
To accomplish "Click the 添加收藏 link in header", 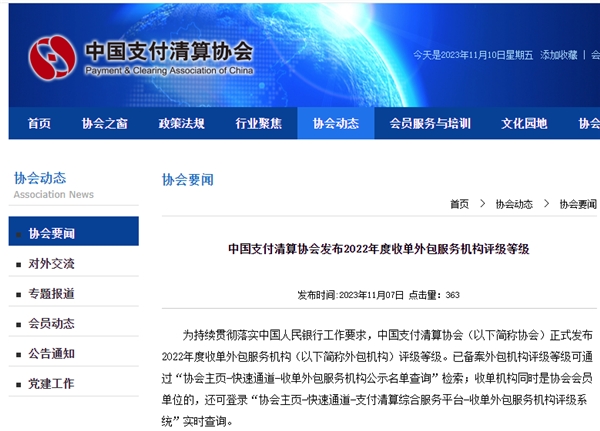I will click(x=559, y=55).
